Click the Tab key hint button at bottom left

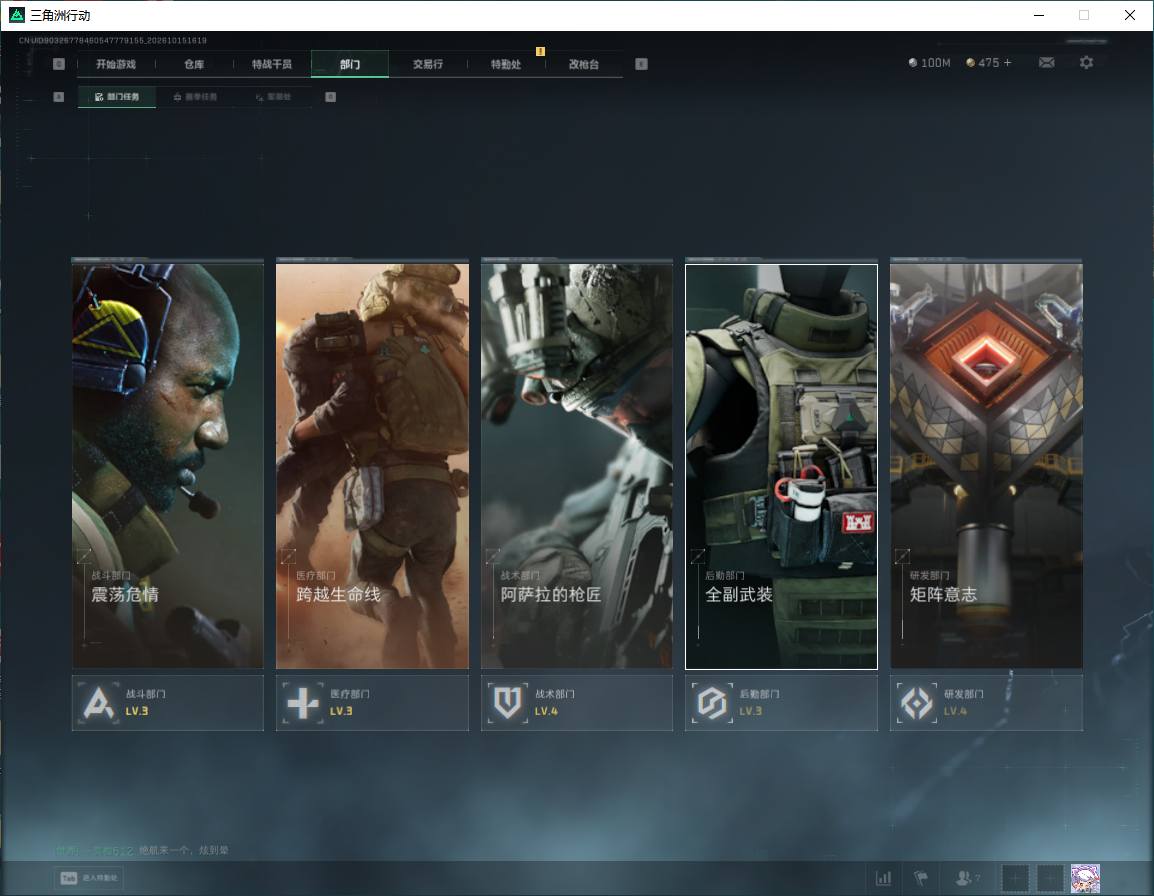pos(89,878)
